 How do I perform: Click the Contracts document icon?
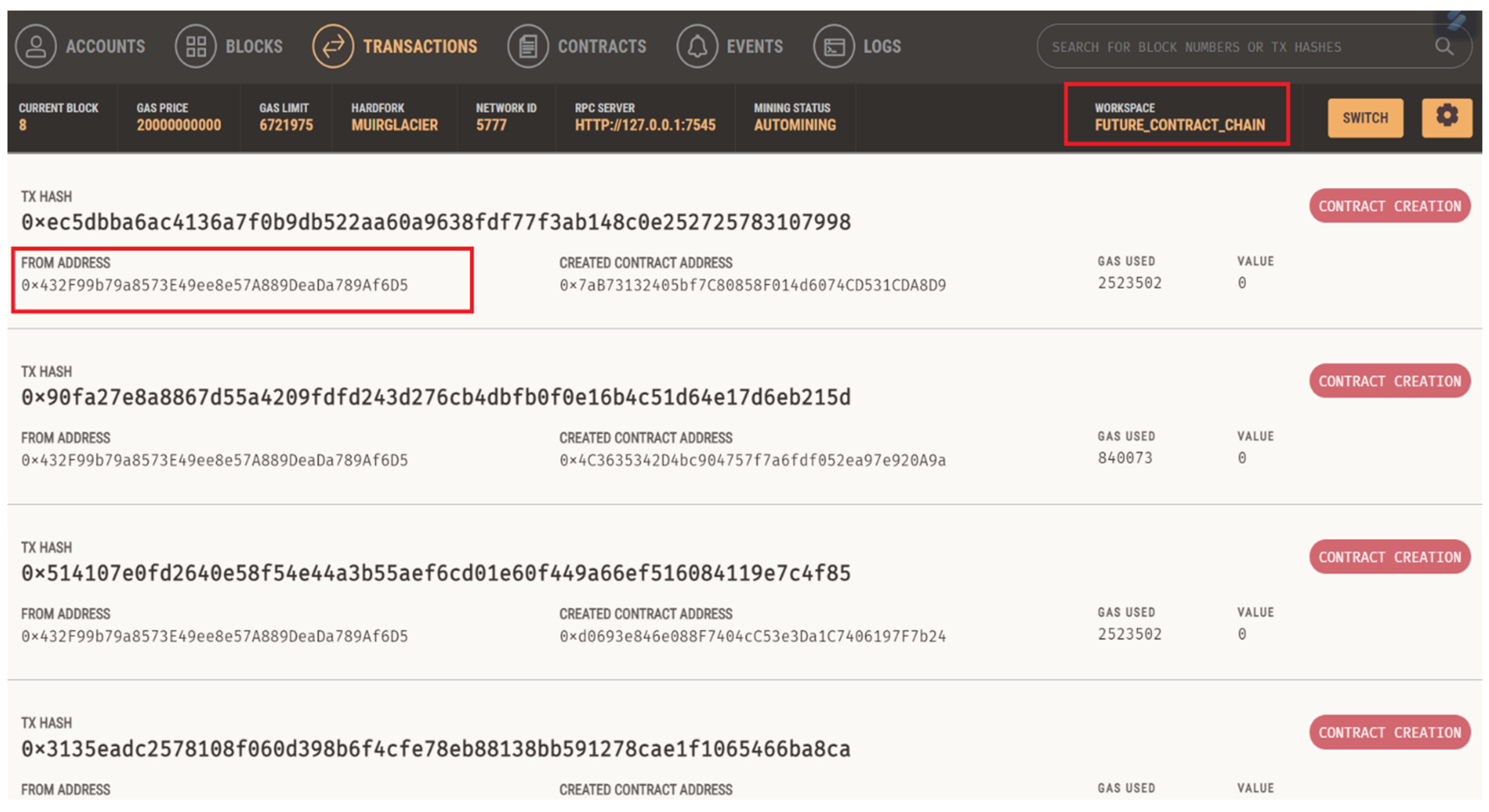click(x=527, y=46)
